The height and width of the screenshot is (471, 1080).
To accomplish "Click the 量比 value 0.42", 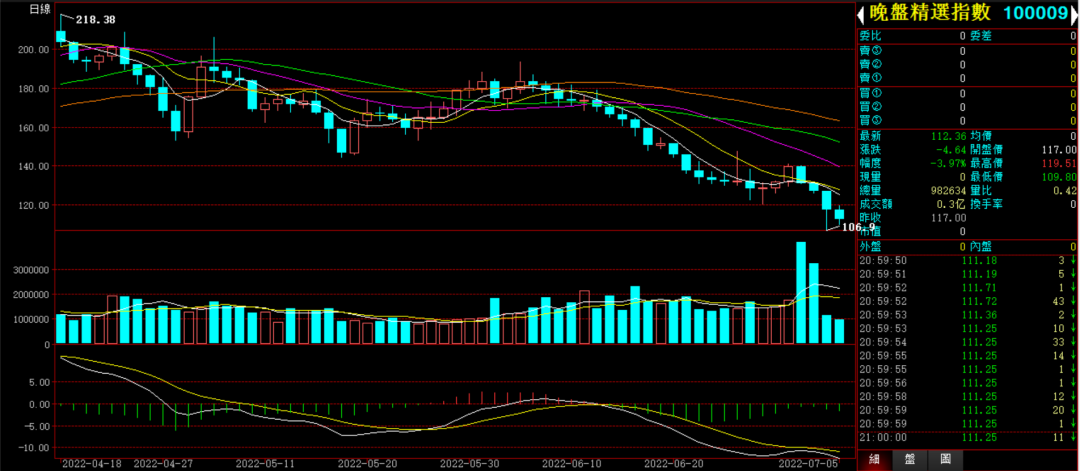I will [1065, 191].
